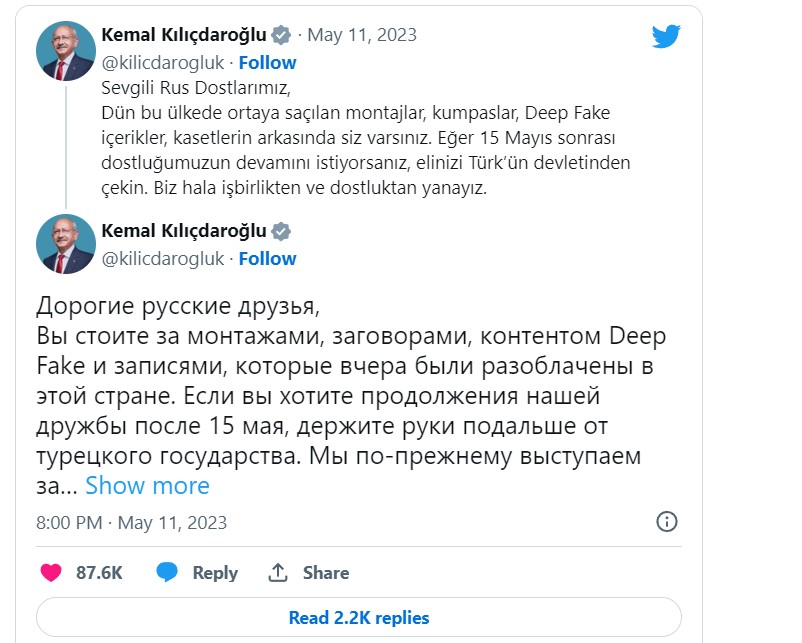This screenshot has height=643, width=802.
Task: Click @kilicdarogluk handle in lower tweet
Action: point(163,258)
